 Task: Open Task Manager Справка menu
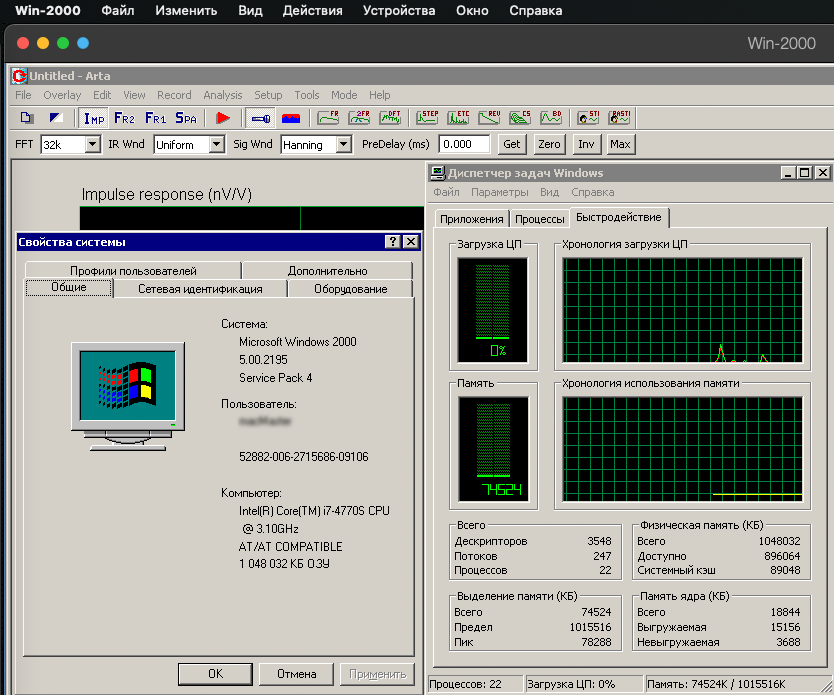tap(593, 192)
